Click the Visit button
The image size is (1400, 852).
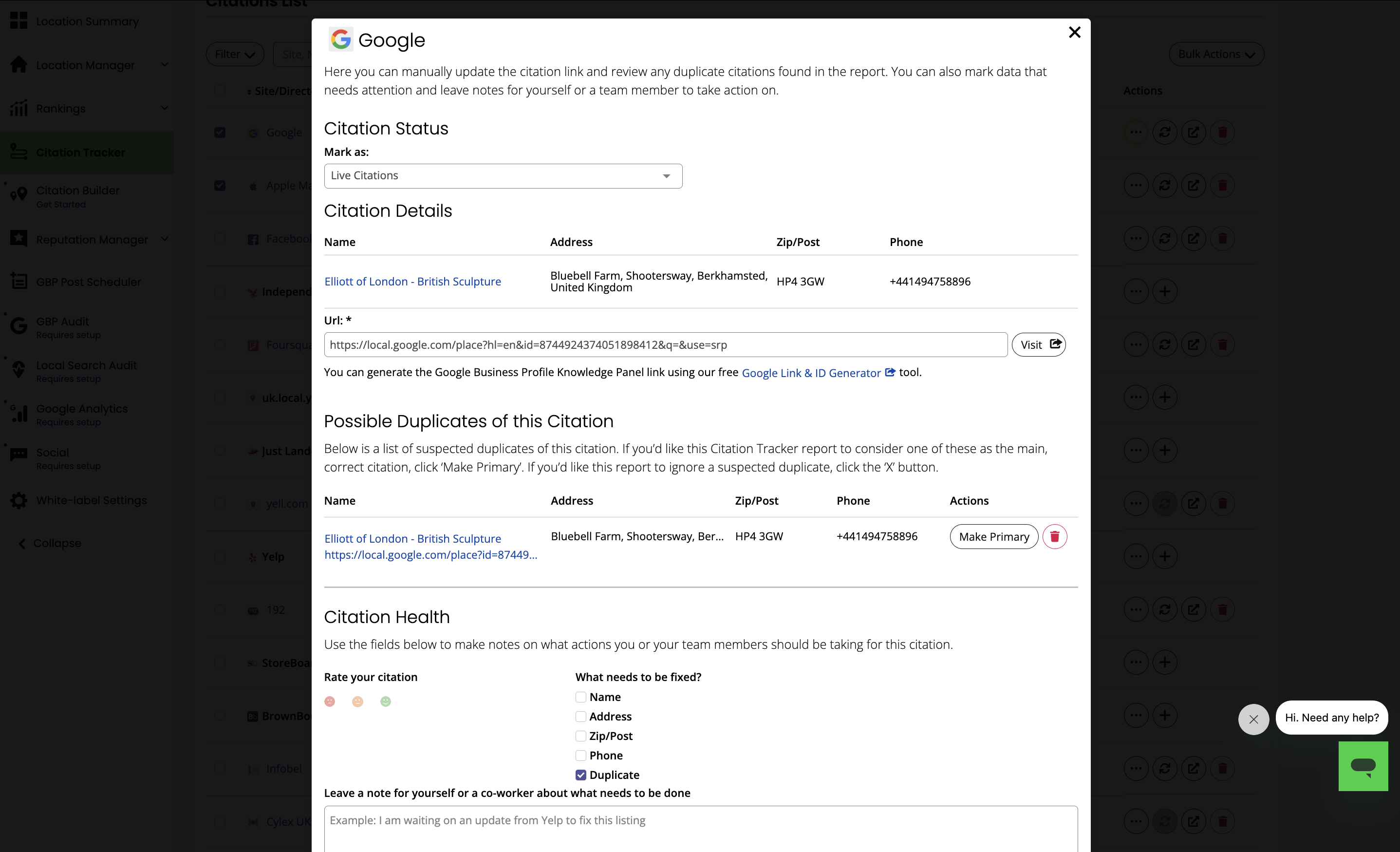(x=1038, y=344)
